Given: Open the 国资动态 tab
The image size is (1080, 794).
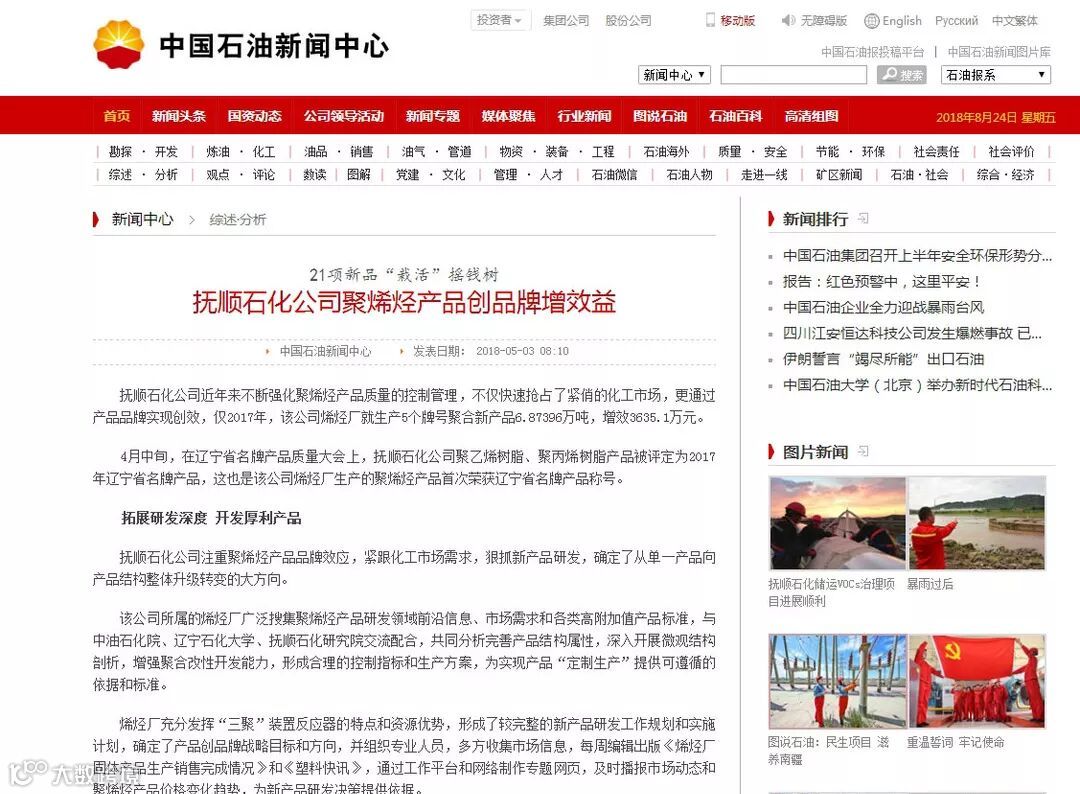Looking at the screenshot, I should (x=255, y=116).
